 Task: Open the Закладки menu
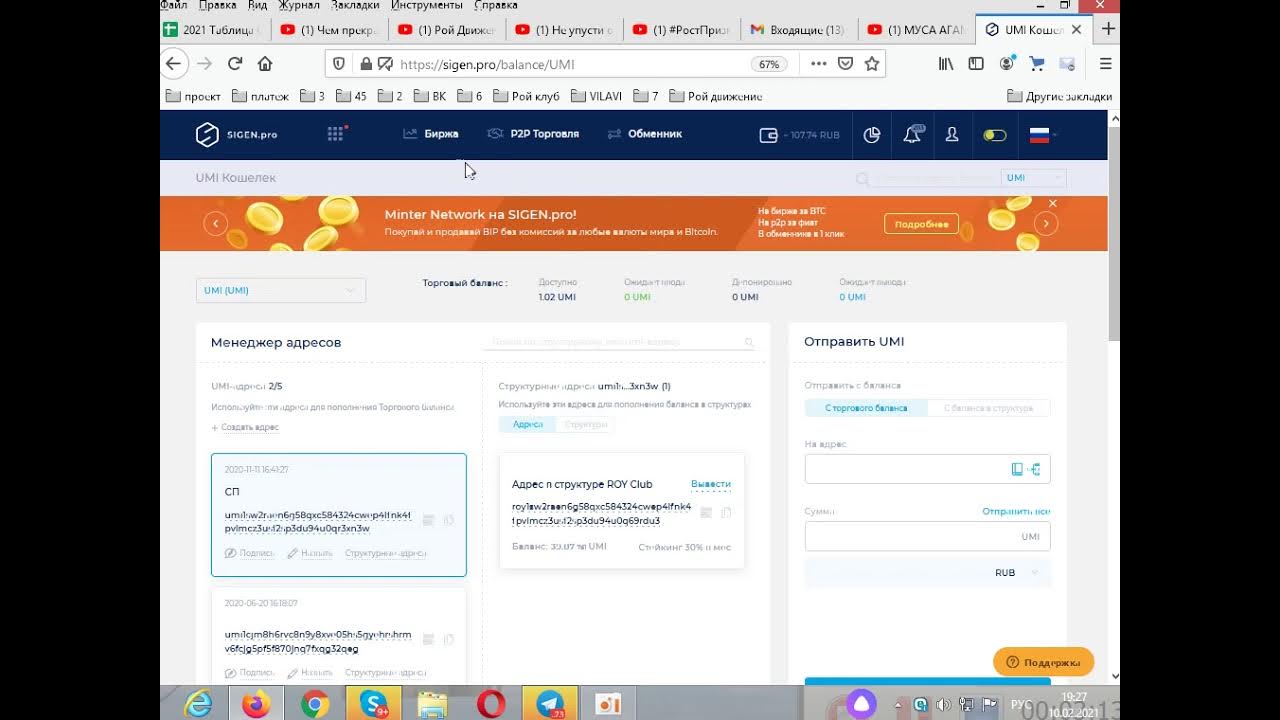pyautogui.click(x=355, y=5)
